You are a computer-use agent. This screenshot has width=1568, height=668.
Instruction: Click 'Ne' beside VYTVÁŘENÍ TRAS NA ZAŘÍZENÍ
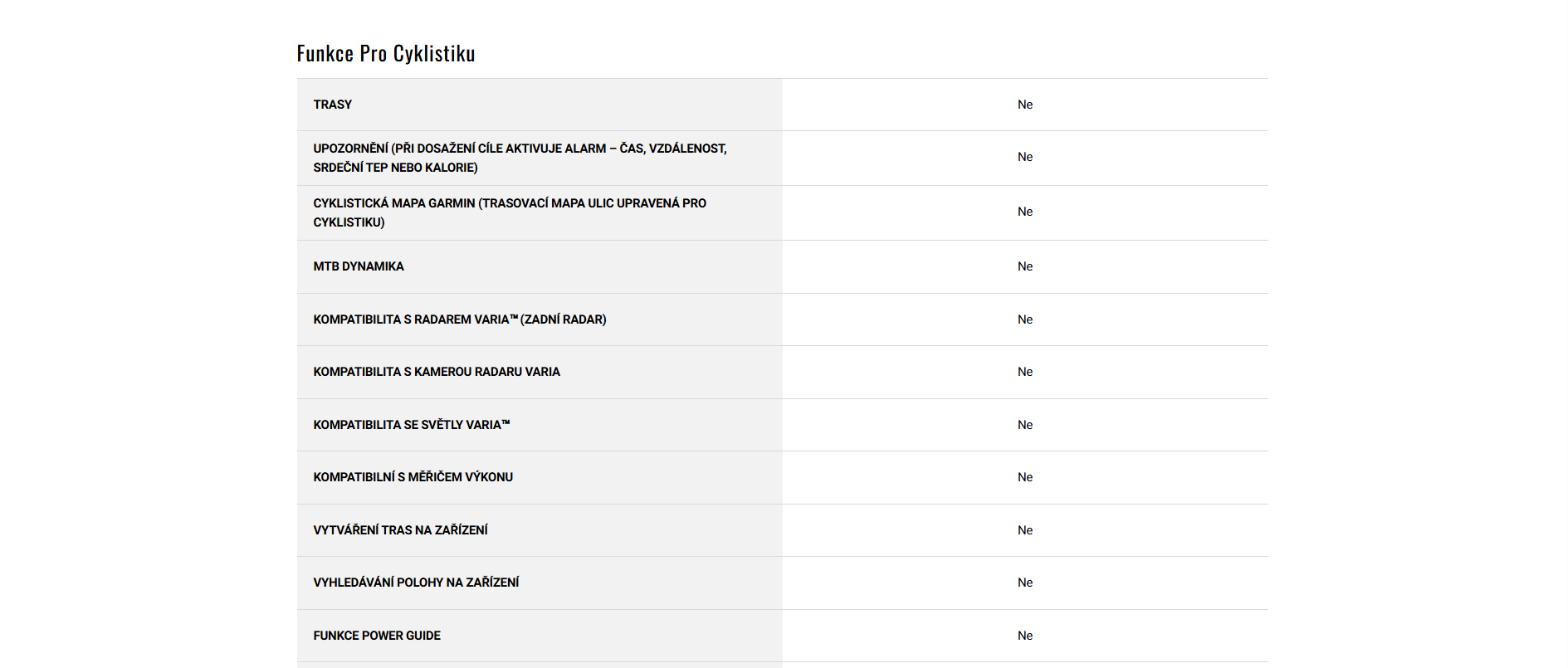tap(1025, 530)
